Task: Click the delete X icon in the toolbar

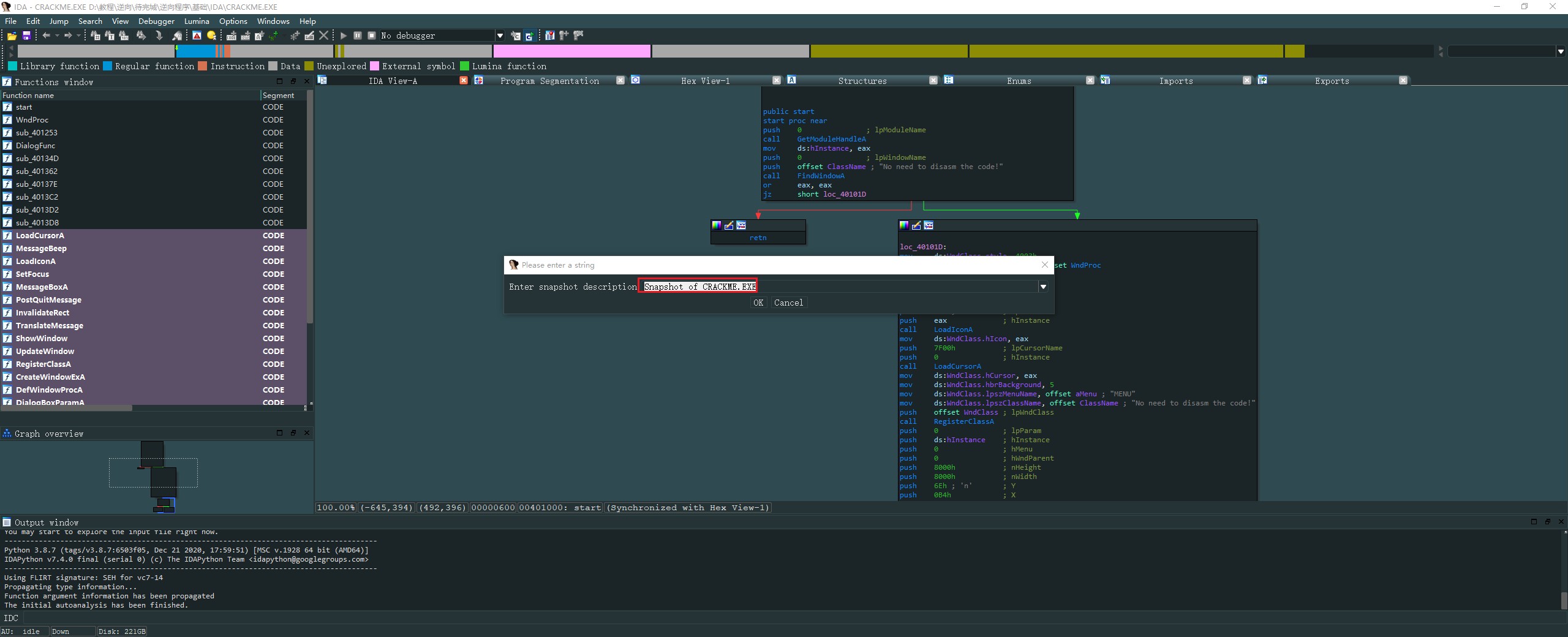Action: coord(324,36)
